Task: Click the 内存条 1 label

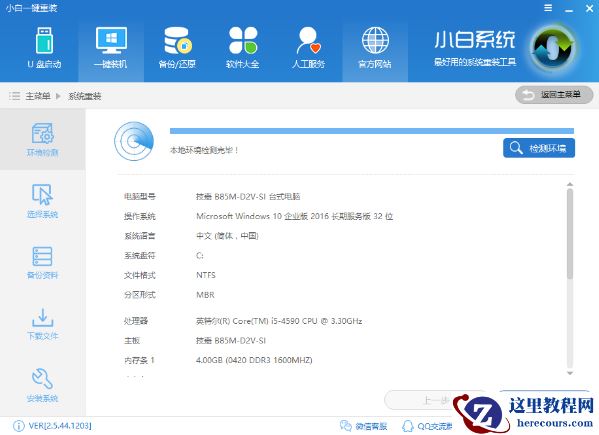Action: click(x=139, y=360)
